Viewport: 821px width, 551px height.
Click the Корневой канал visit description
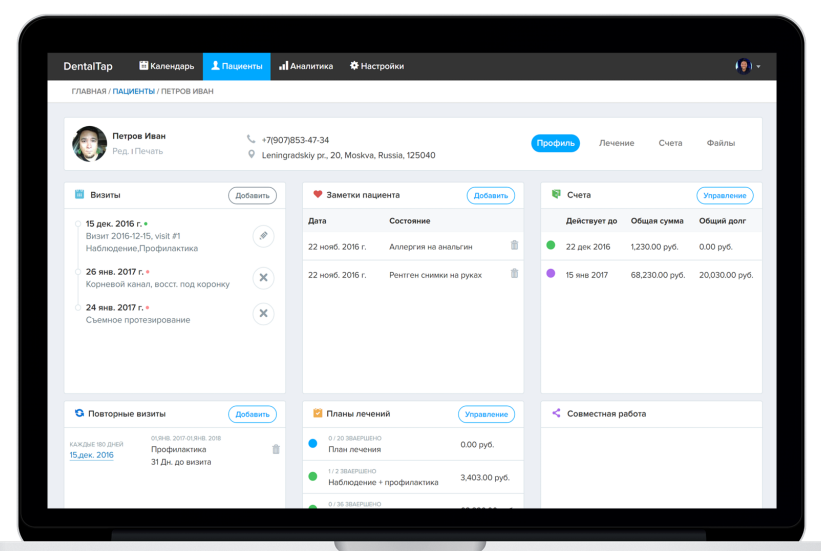pyautogui.click(x=158, y=284)
